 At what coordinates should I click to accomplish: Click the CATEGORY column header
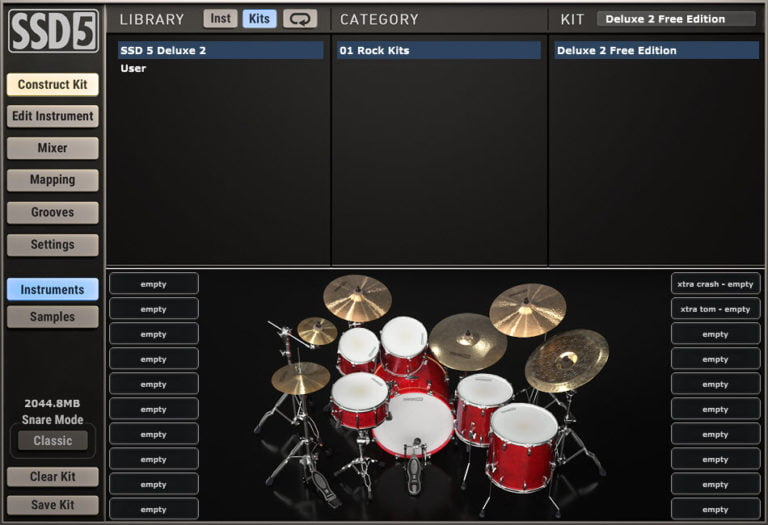(x=380, y=20)
